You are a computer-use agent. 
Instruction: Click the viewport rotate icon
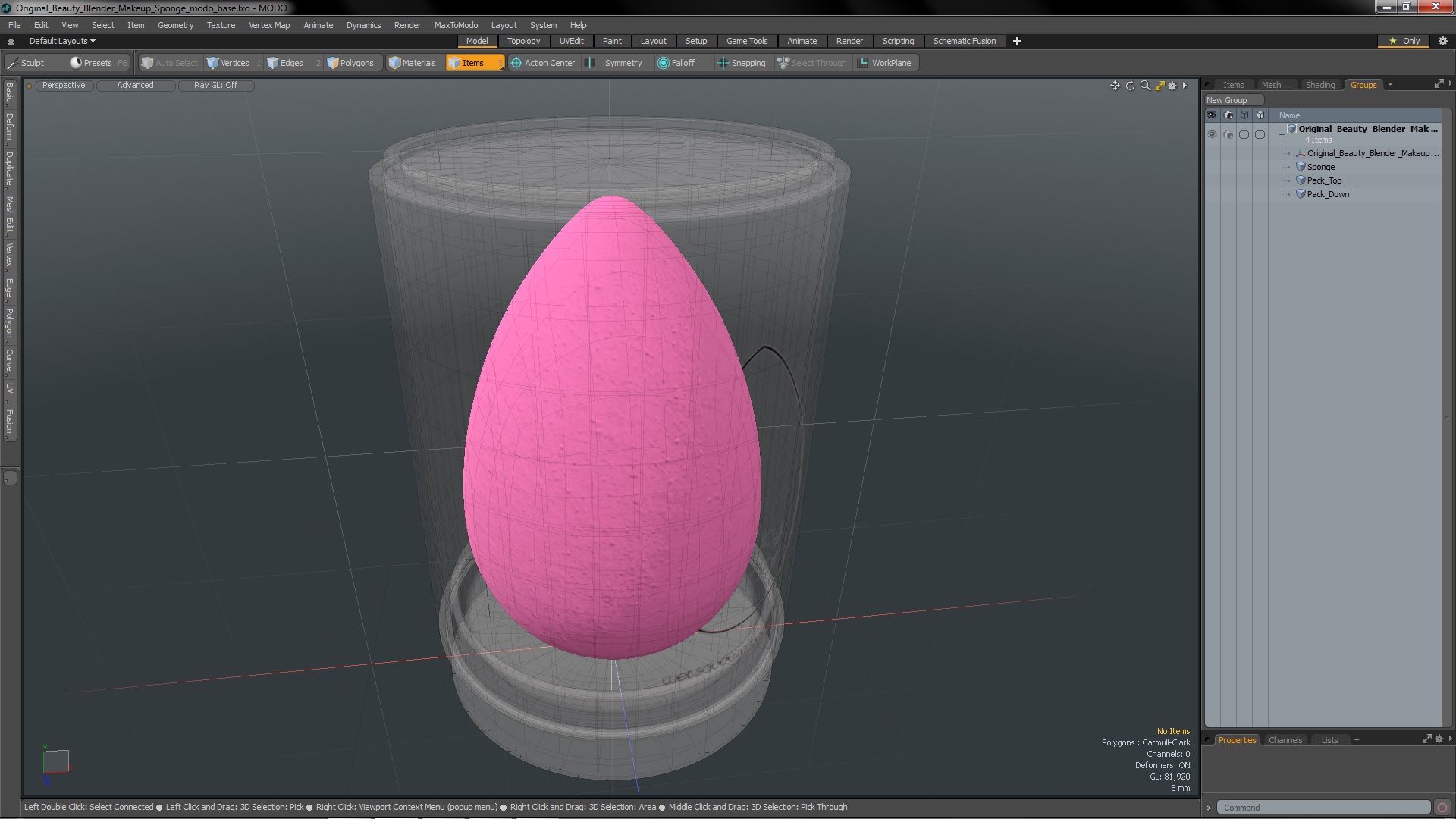pos(1130,86)
